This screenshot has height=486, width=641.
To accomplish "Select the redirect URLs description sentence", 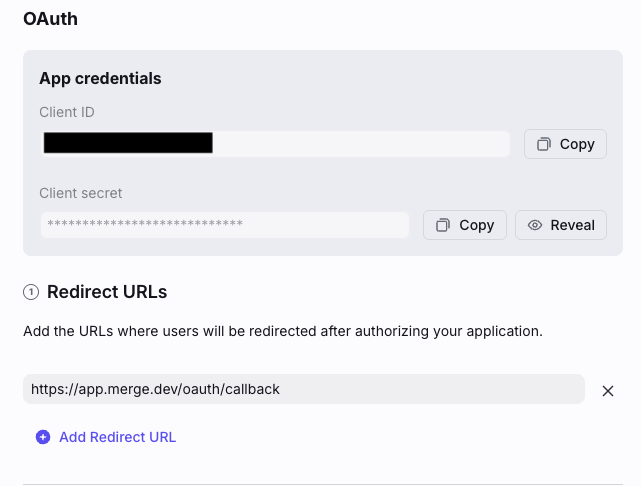I will [283, 331].
